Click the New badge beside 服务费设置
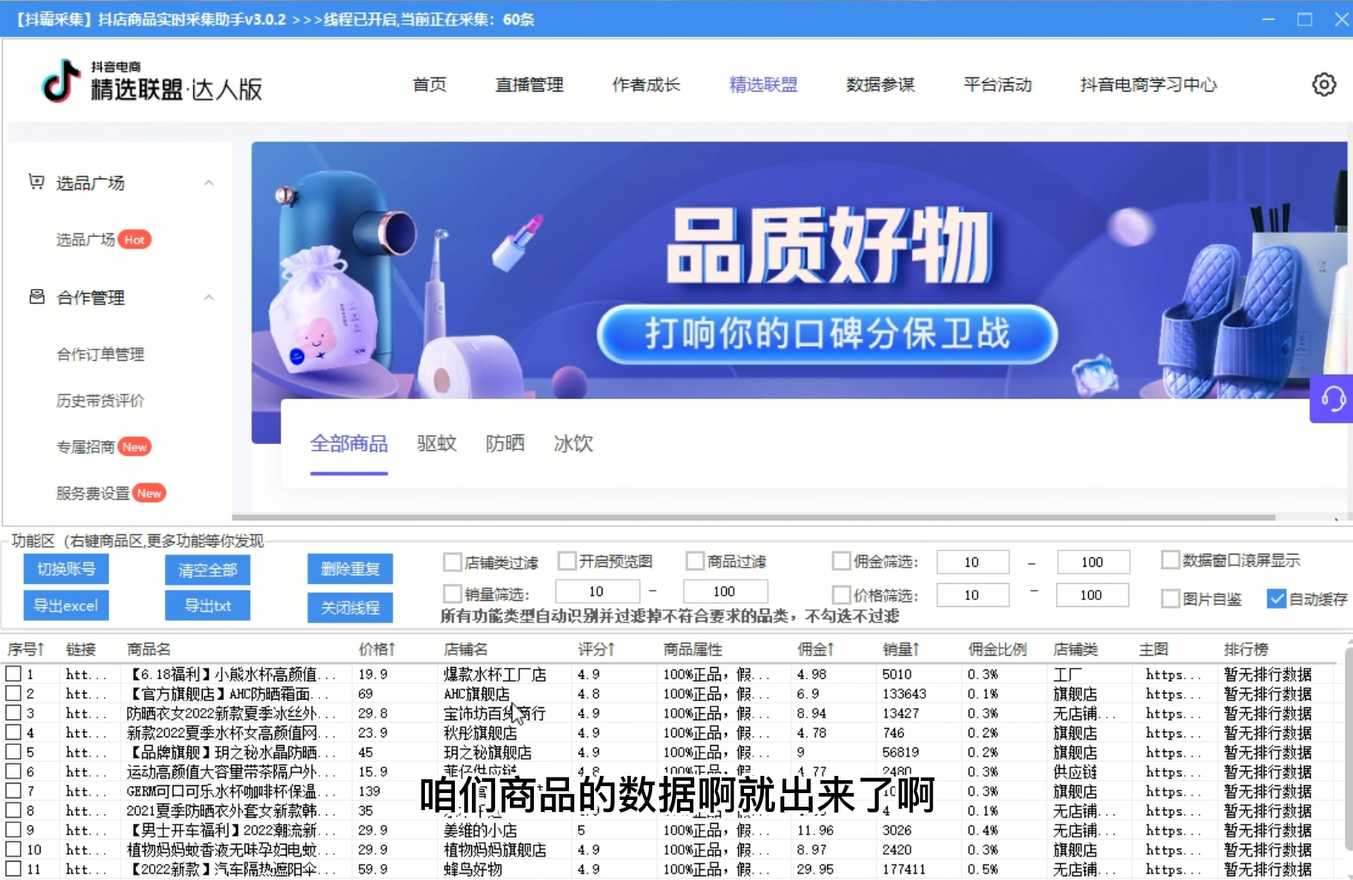The width and height of the screenshot is (1353, 880). (x=149, y=493)
